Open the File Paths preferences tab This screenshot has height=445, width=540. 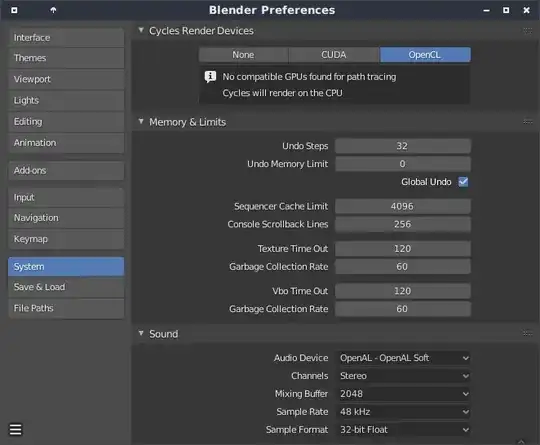pyautogui.click(x=66, y=308)
